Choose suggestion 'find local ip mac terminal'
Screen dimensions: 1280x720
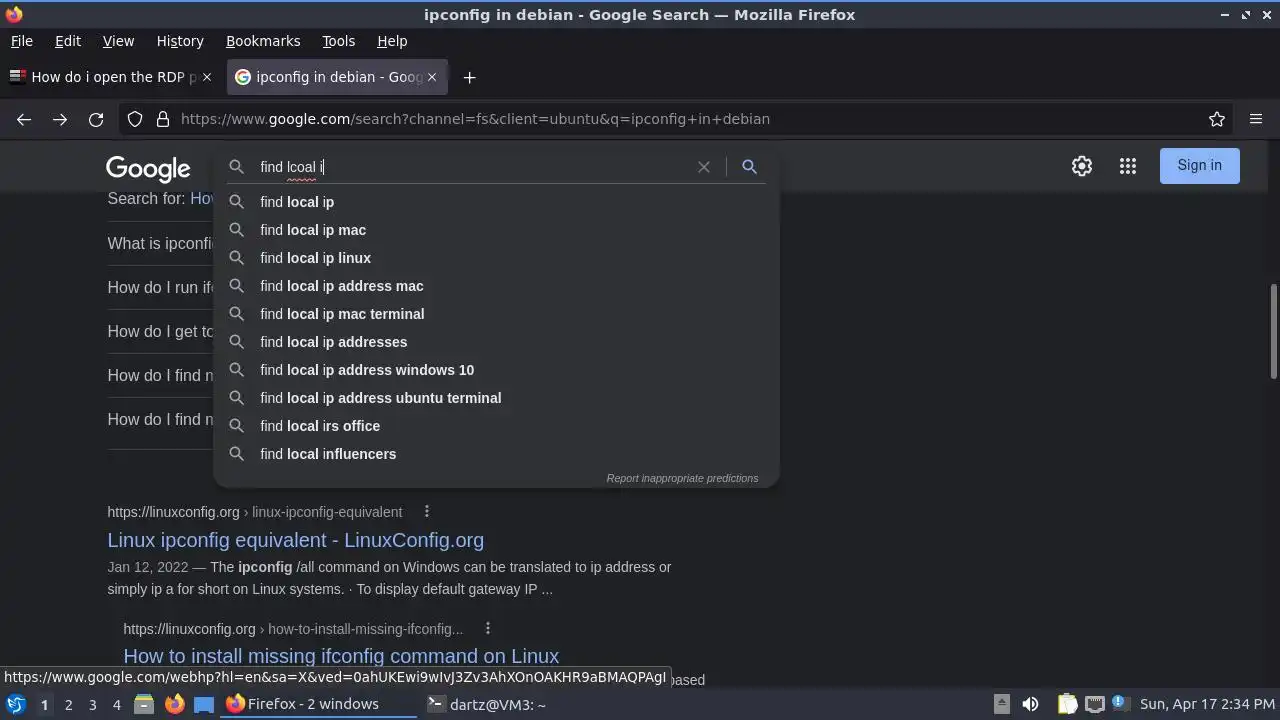(x=496, y=314)
